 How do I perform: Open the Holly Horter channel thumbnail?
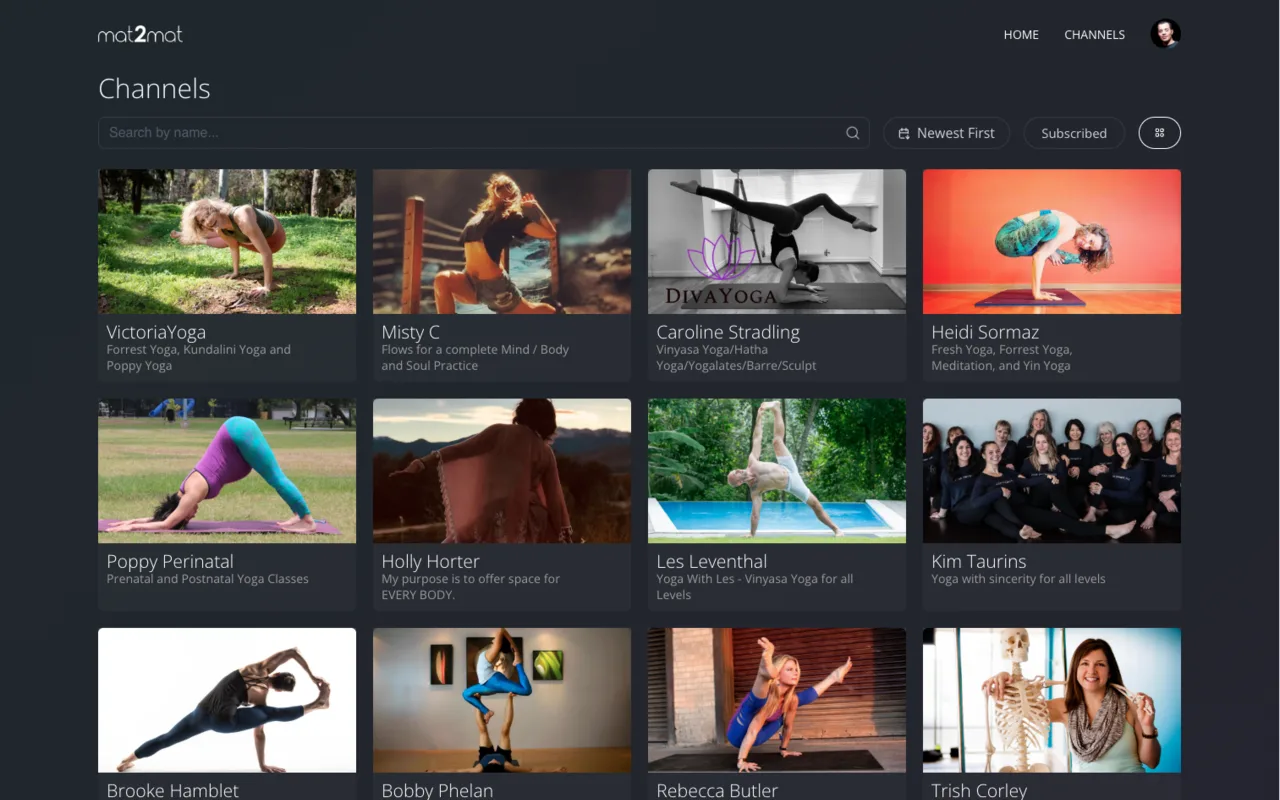click(502, 471)
